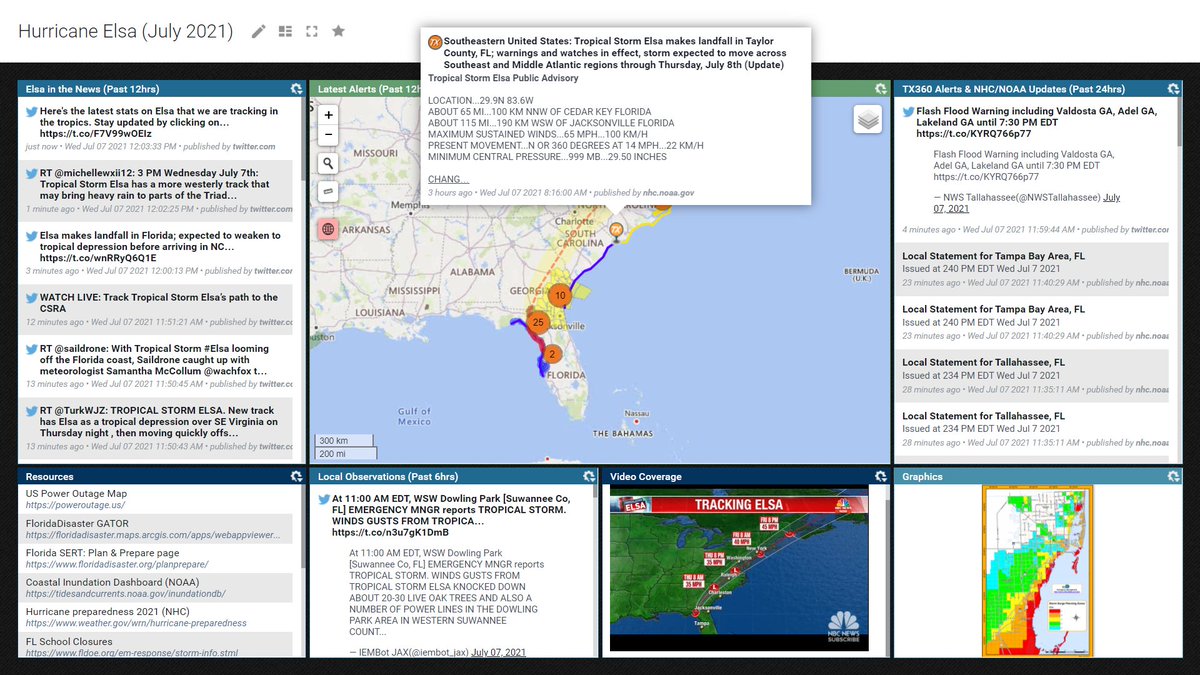Click Twitter bird icon on @TurkWJZ tweet
The height and width of the screenshot is (675, 1200).
coord(31,410)
